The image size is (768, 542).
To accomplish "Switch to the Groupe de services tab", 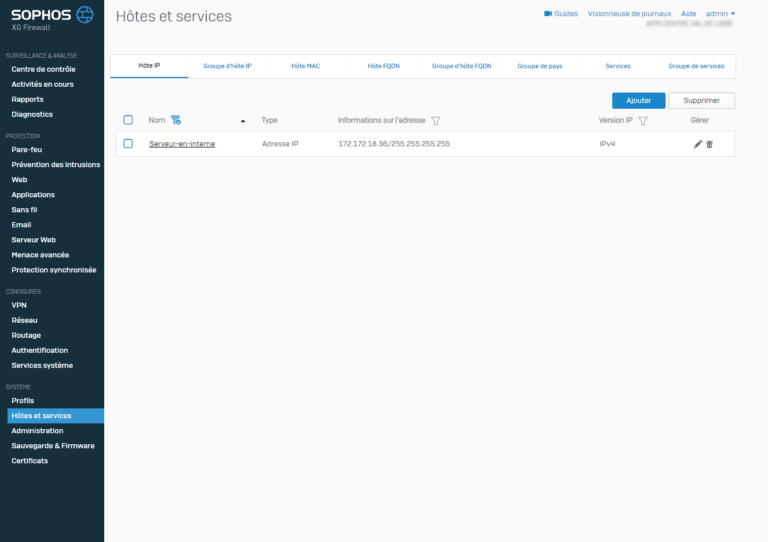I will tap(696, 66).
